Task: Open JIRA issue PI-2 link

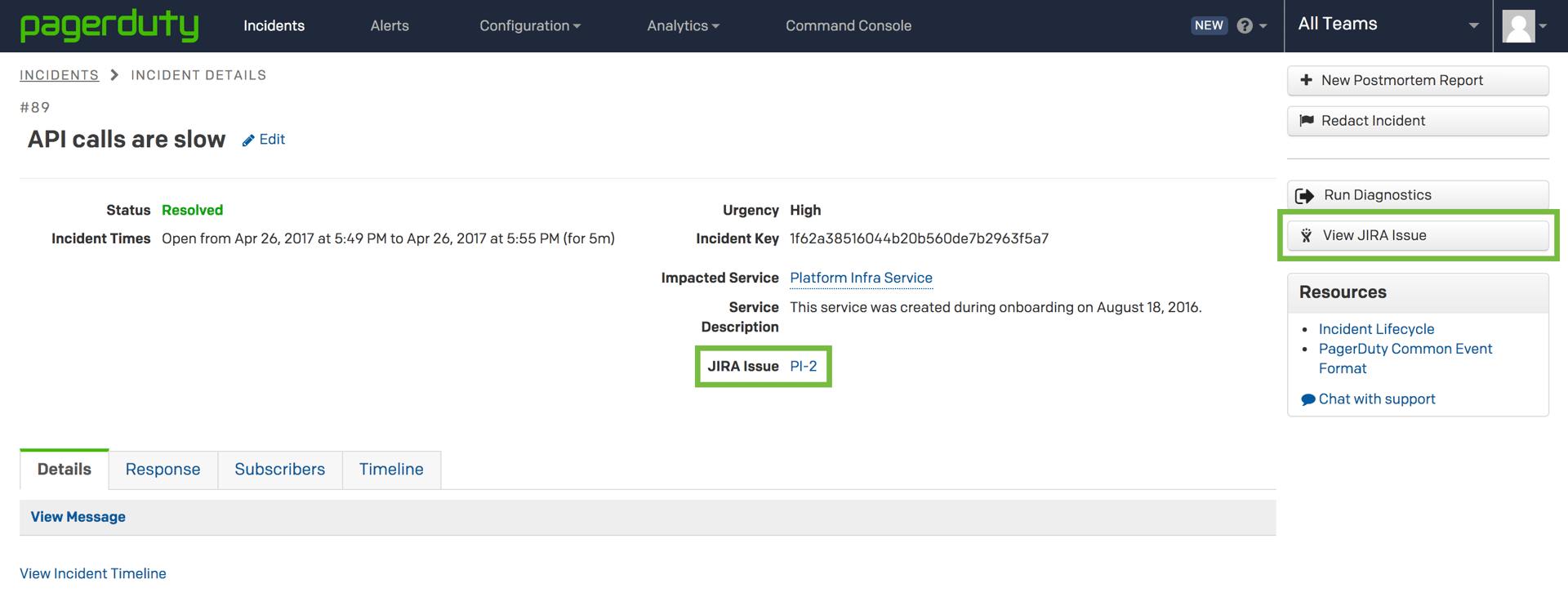Action: (804, 366)
